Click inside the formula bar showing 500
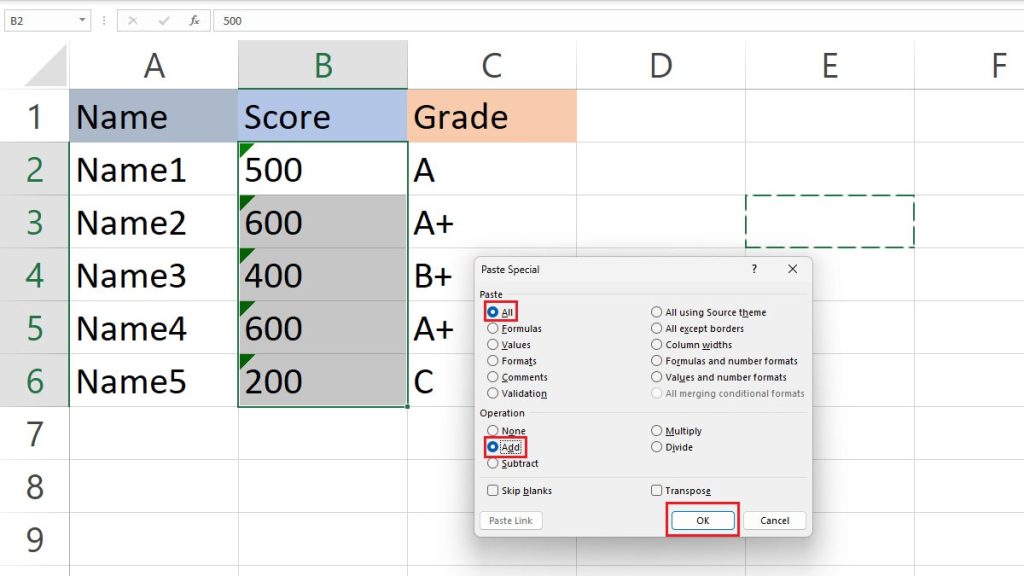 [300, 20]
